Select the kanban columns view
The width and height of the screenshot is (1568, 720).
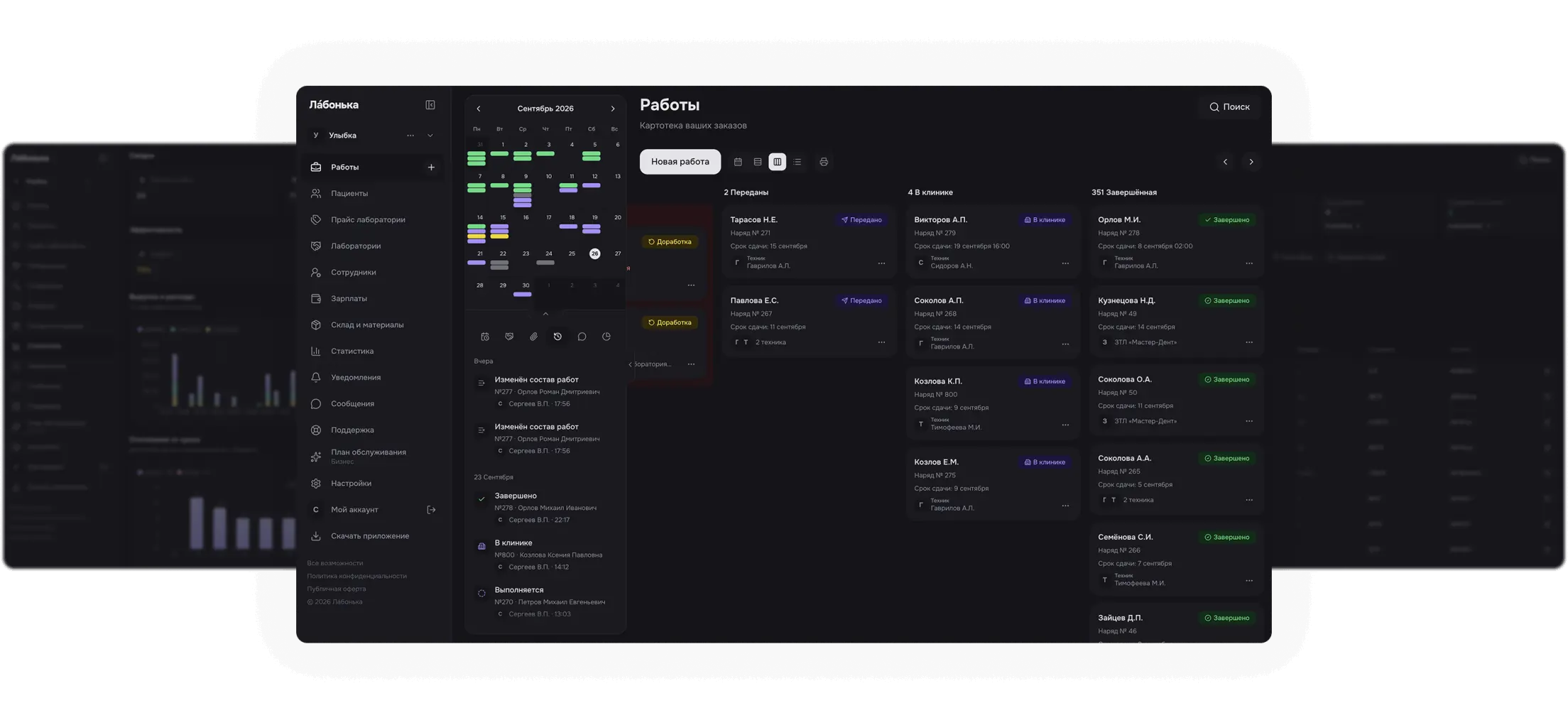tap(778, 162)
